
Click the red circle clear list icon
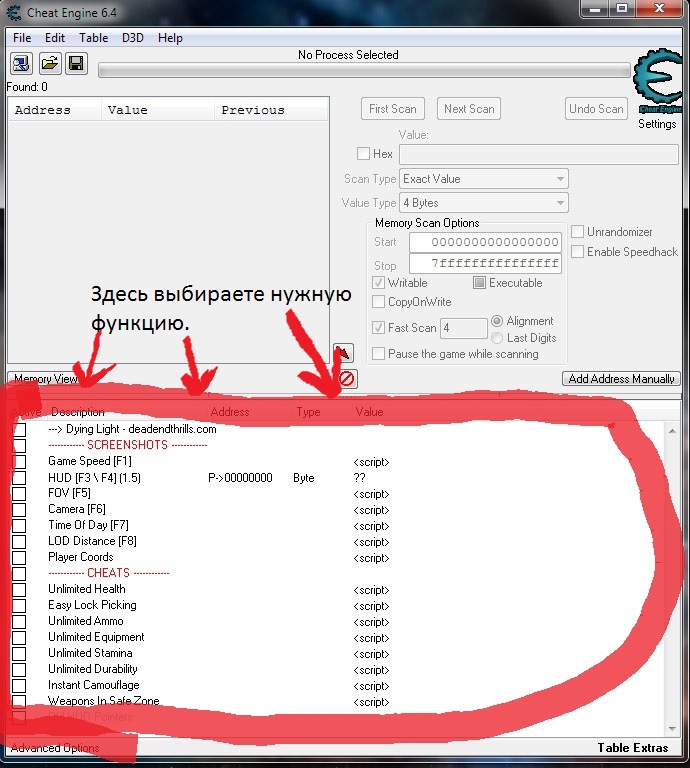point(347,379)
